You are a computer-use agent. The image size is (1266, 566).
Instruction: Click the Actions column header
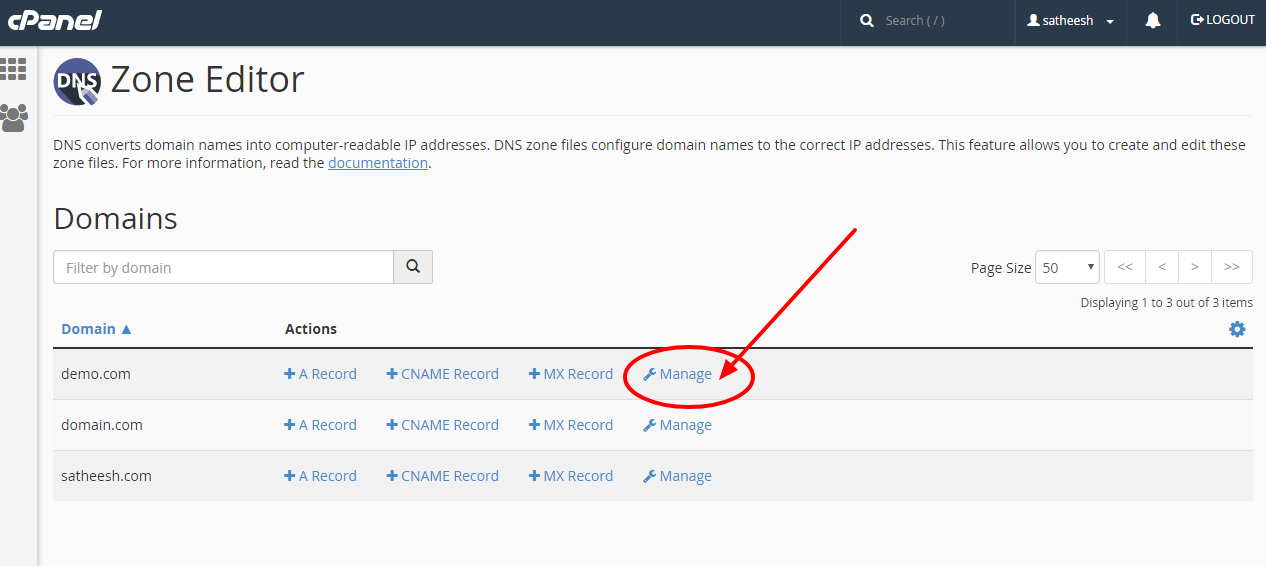(311, 329)
